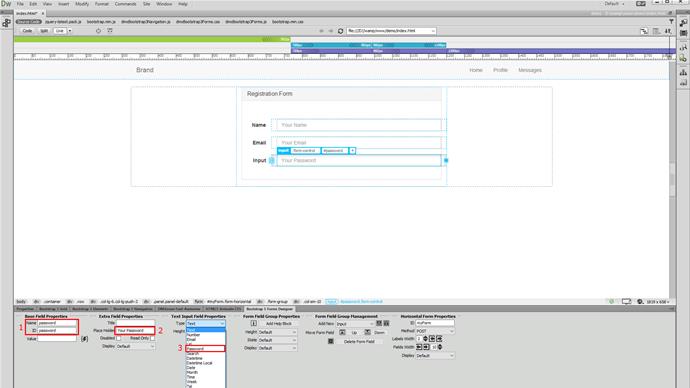This screenshot has width=690, height=388.
Task: Click the Dreamweaver Dw logo icon
Action: click(6, 4)
